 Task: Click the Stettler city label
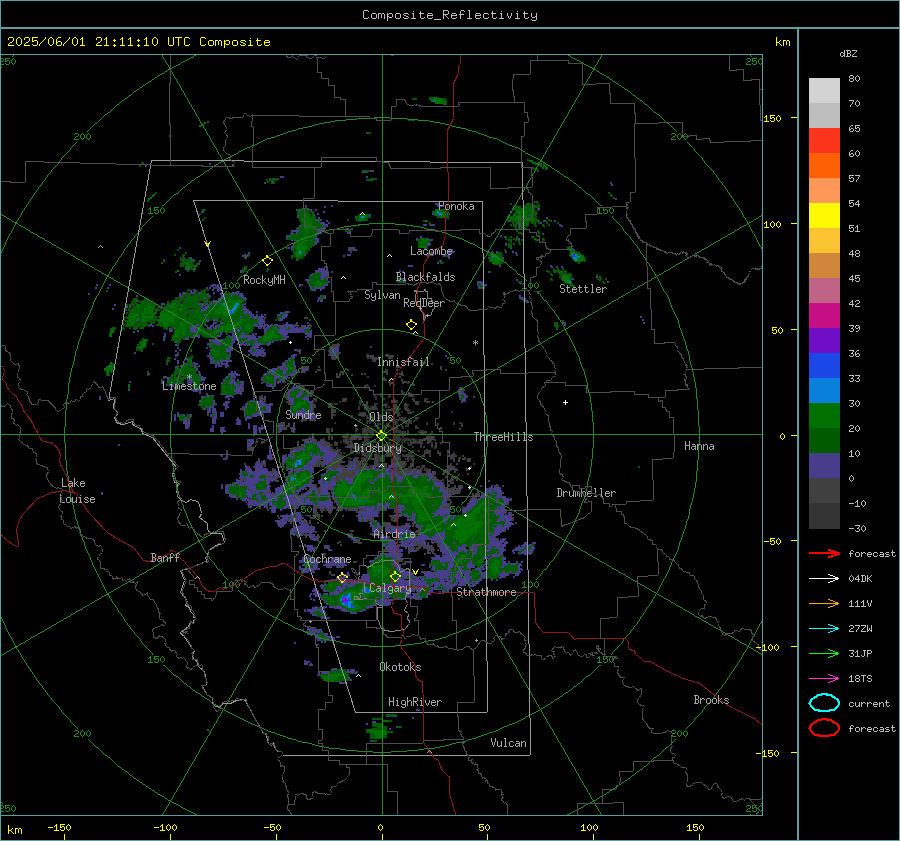coord(583,289)
